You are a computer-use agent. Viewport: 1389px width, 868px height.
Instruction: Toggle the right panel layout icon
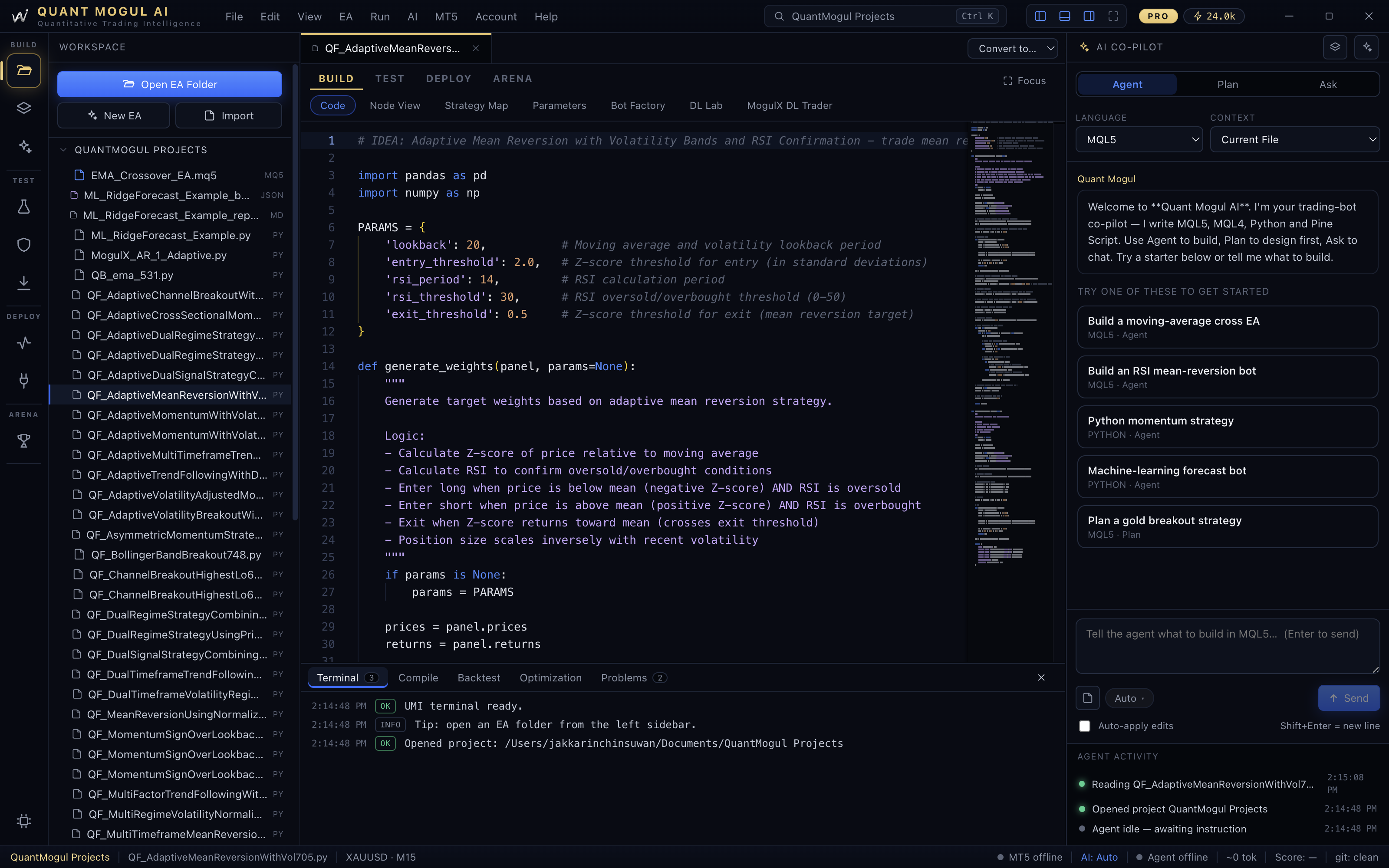(1089, 16)
